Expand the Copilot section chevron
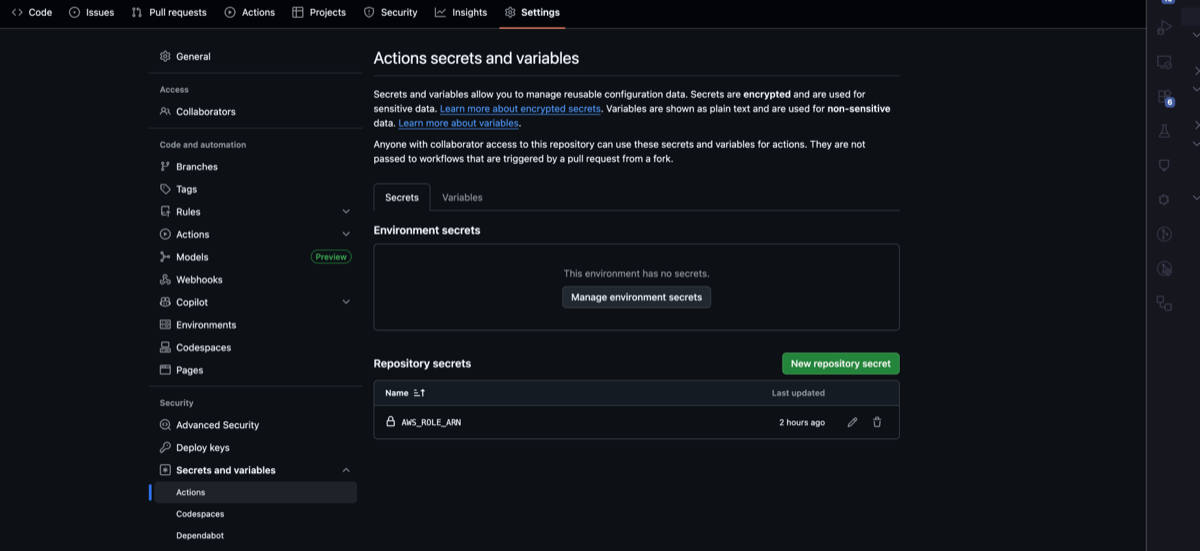Image resolution: width=1200 pixels, height=551 pixels. [346, 302]
